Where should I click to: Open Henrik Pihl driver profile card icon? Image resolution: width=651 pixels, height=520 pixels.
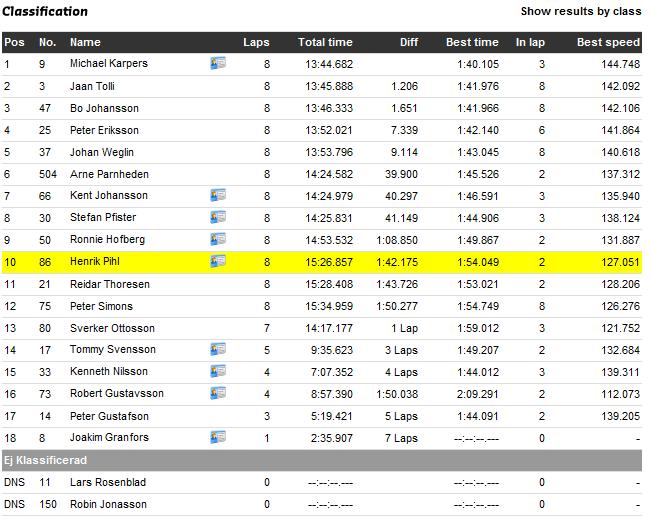218,261
